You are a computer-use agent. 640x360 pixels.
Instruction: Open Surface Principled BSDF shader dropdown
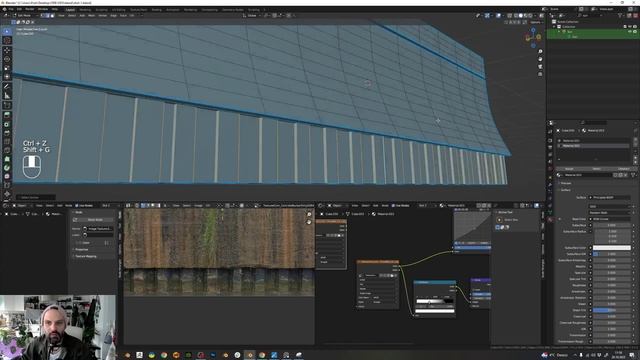click(x=610, y=197)
